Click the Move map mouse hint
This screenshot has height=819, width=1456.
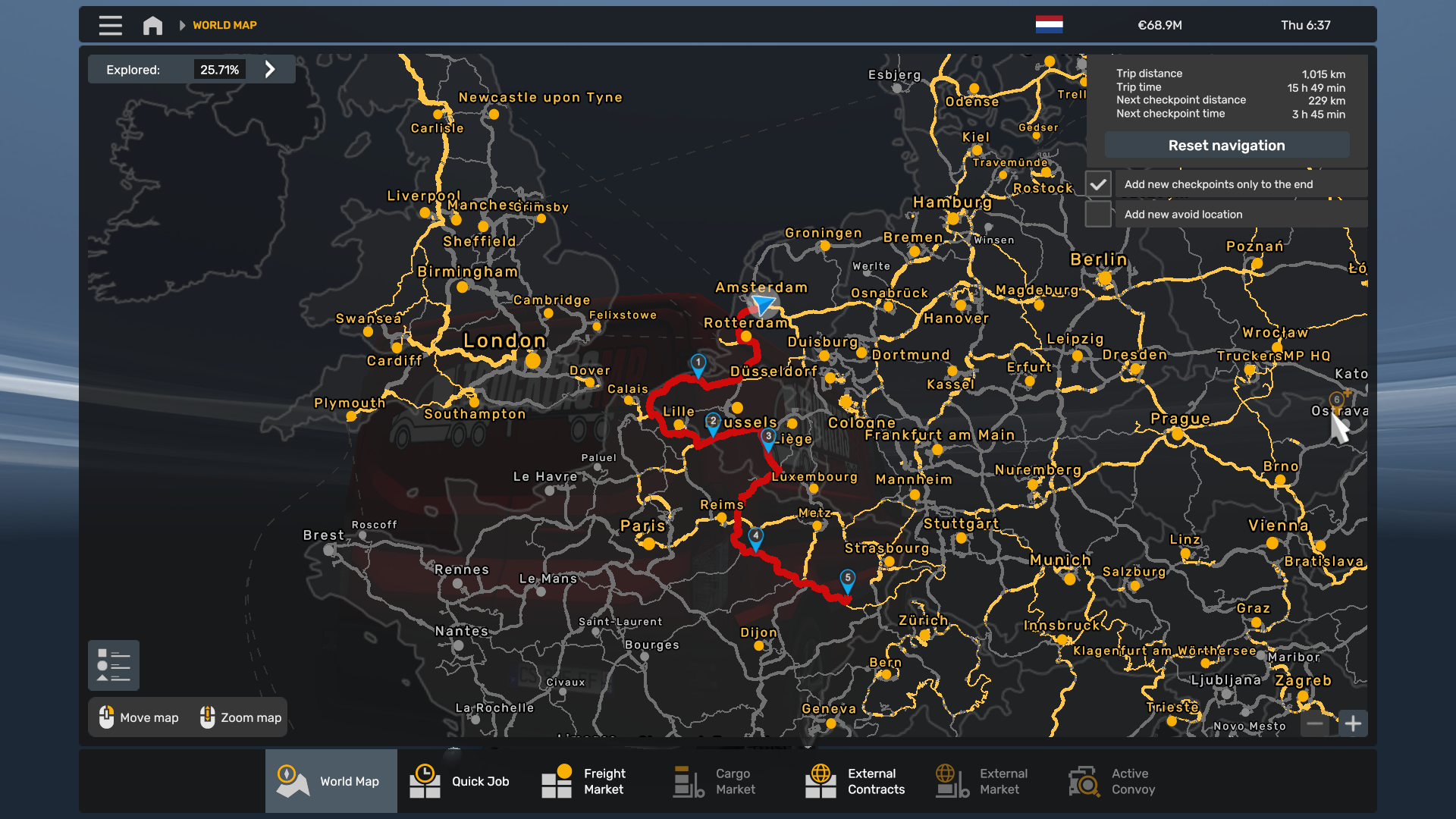coord(139,717)
